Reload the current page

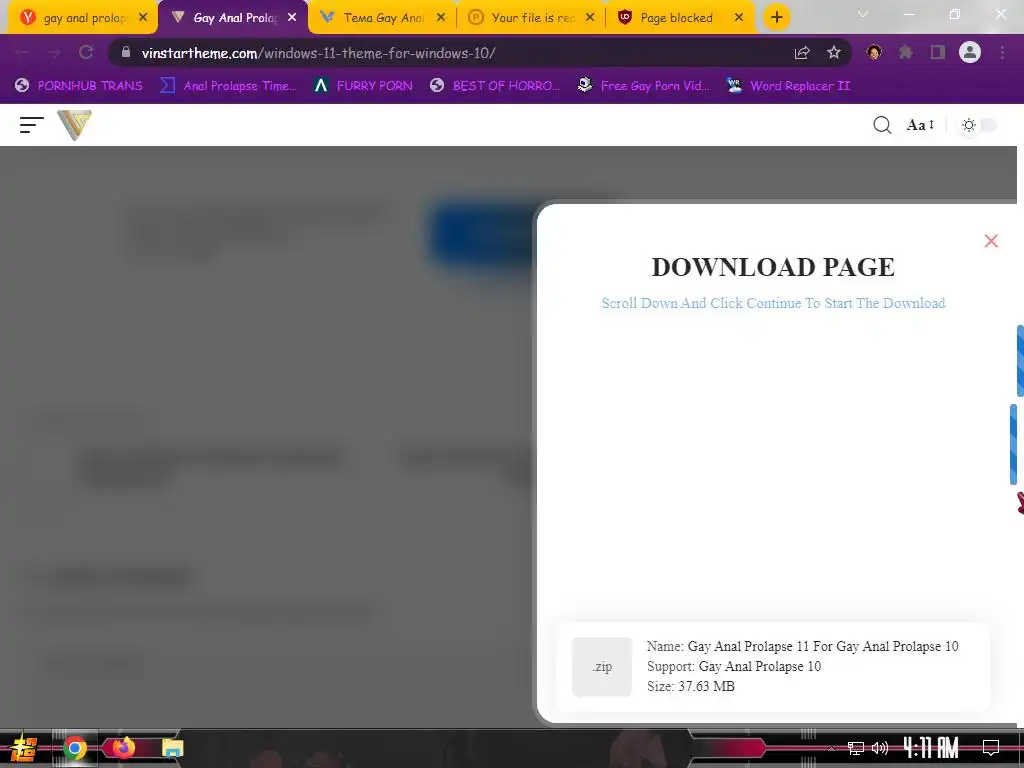click(86, 53)
